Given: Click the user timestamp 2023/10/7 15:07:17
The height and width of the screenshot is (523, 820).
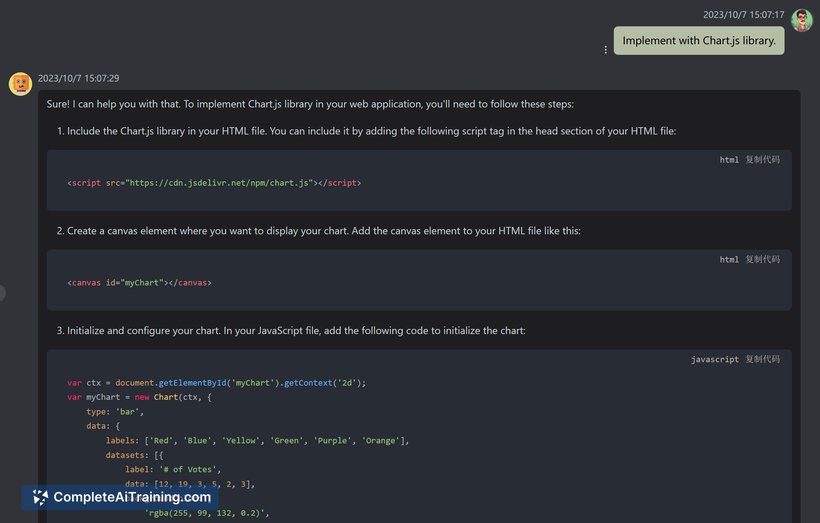Looking at the screenshot, I should coord(743,15).
